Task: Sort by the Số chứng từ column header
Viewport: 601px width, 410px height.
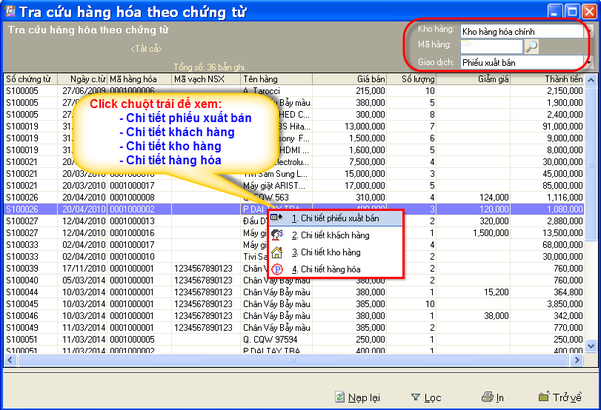Action: tap(28, 78)
